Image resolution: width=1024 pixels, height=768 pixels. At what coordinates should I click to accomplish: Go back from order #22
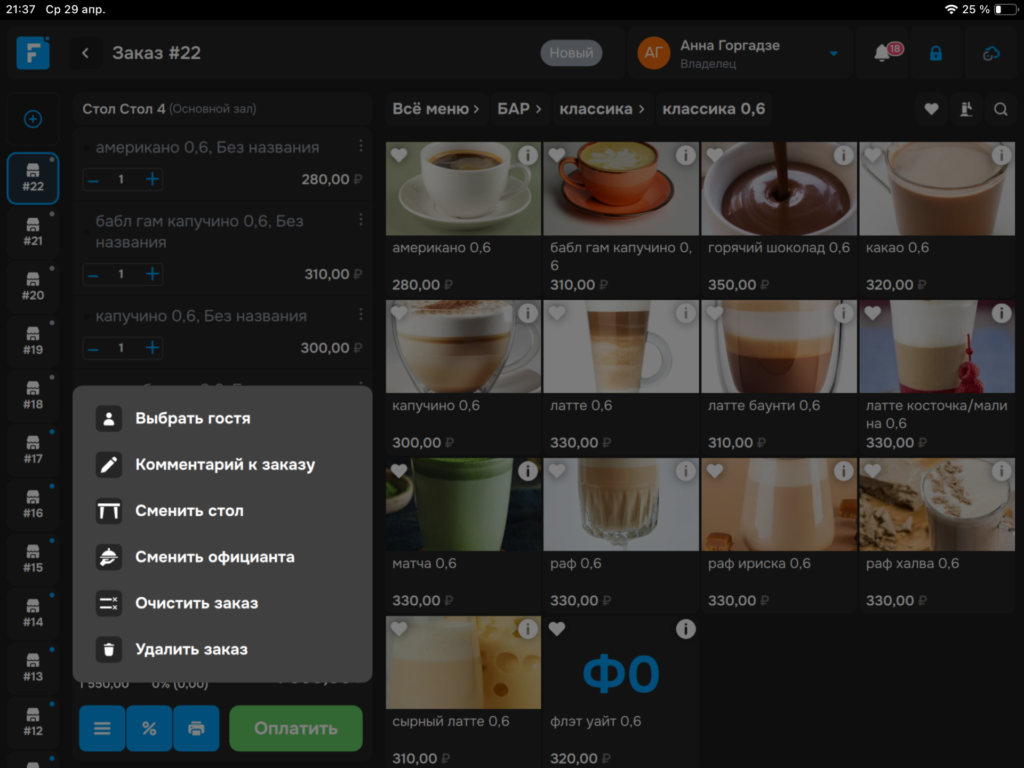pyautogui.click(x=86, y=53)
